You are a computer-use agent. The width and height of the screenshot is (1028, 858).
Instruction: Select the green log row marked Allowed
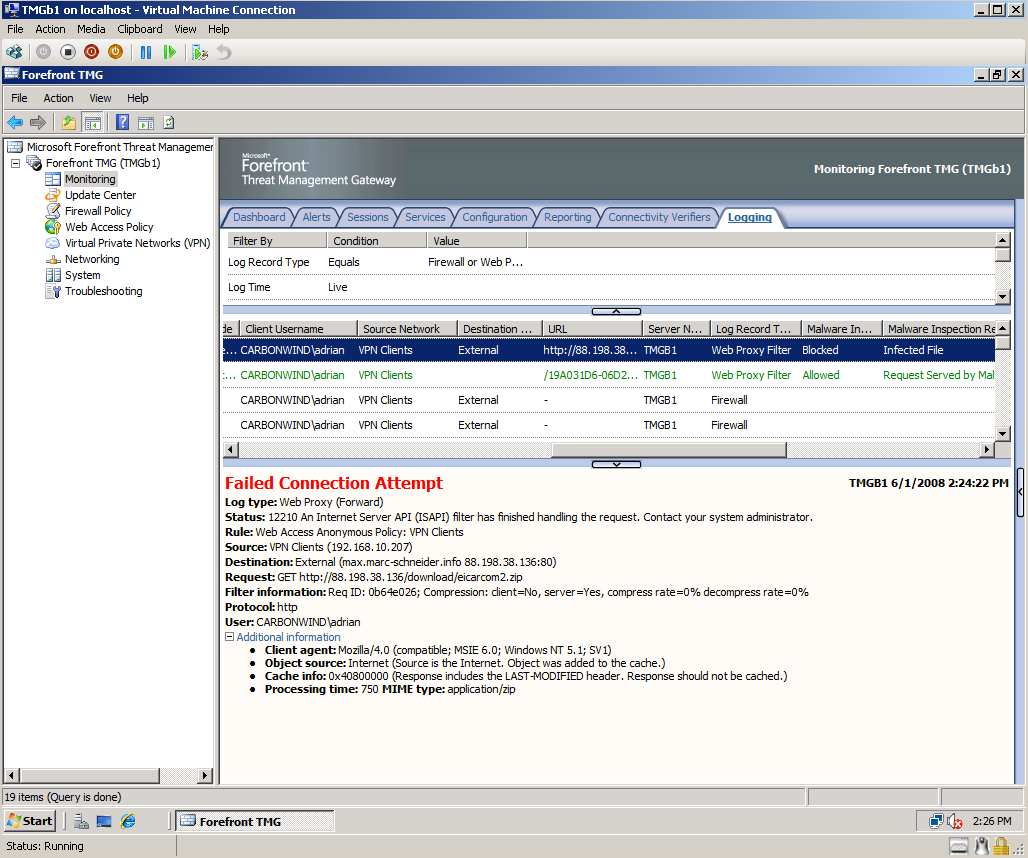click(609, 375)
